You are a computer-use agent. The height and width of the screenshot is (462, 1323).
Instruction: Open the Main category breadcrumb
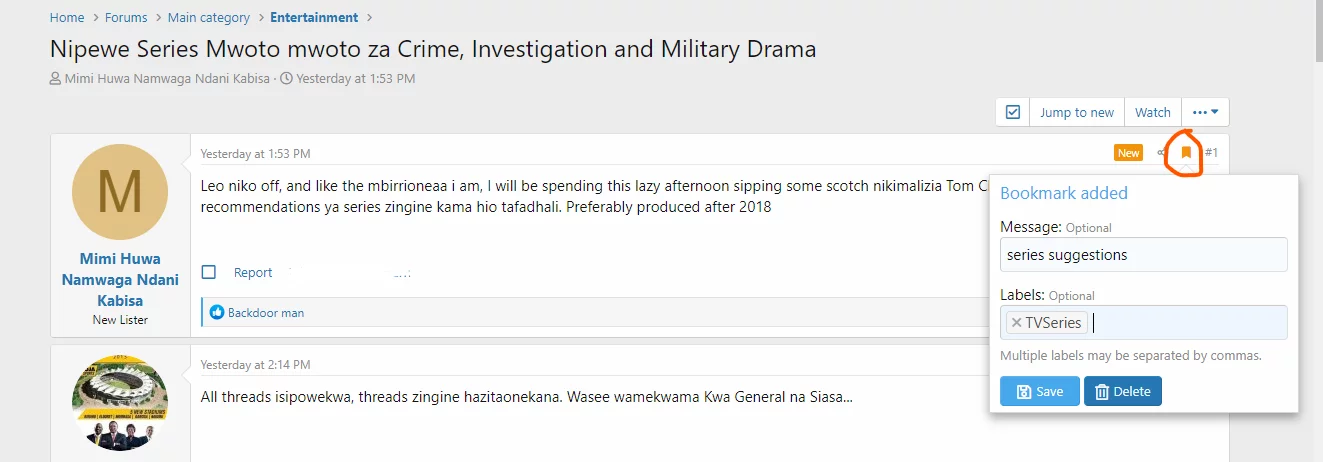(209, 17)
